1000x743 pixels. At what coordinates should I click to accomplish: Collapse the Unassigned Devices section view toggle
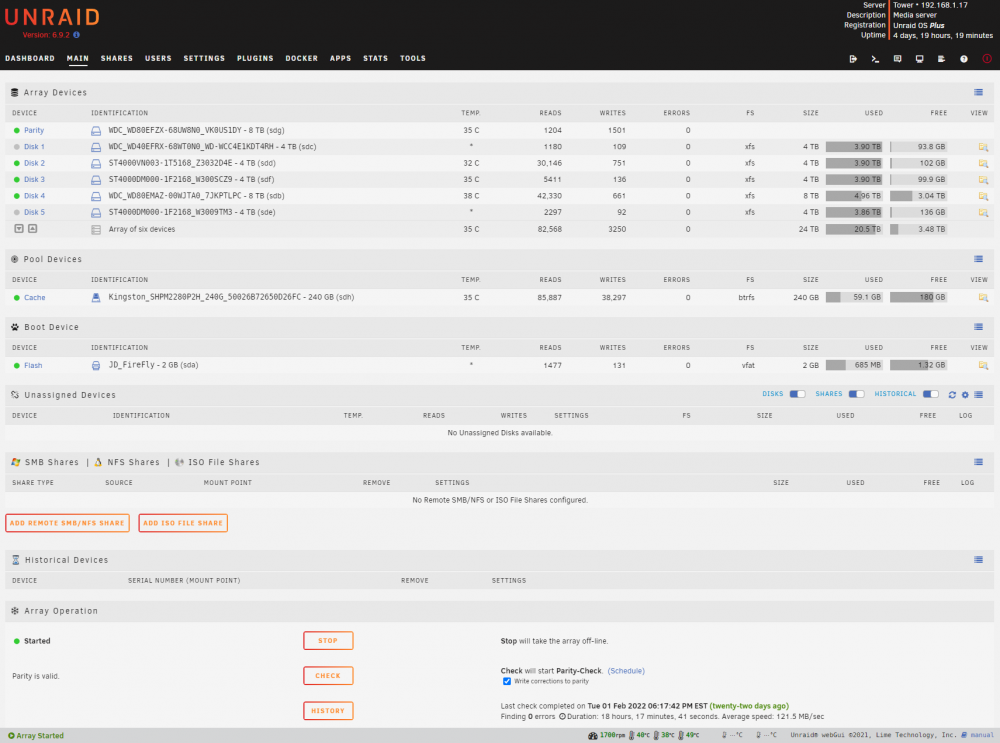[x=978, y=395]
